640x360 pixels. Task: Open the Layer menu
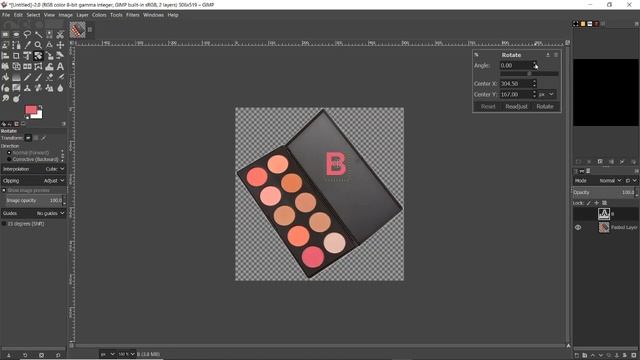tap(82, 15)
